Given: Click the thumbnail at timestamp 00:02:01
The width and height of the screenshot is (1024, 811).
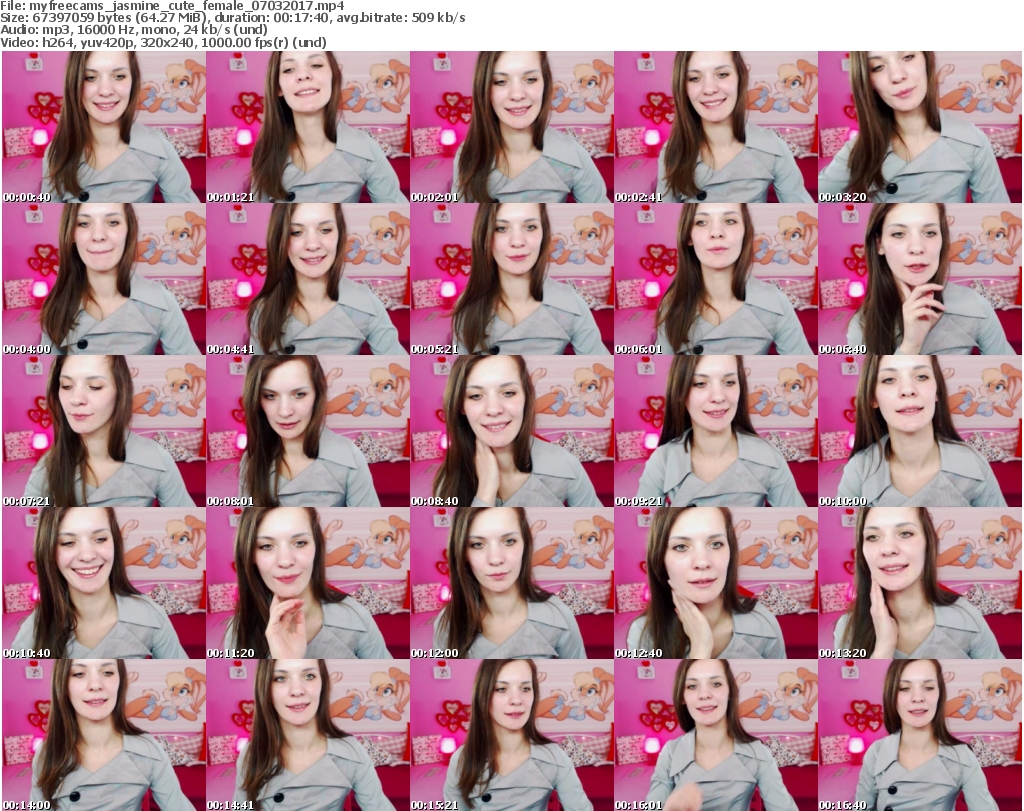Looking at the screenshot, I should pyautogui.click(x=512, y=127).
